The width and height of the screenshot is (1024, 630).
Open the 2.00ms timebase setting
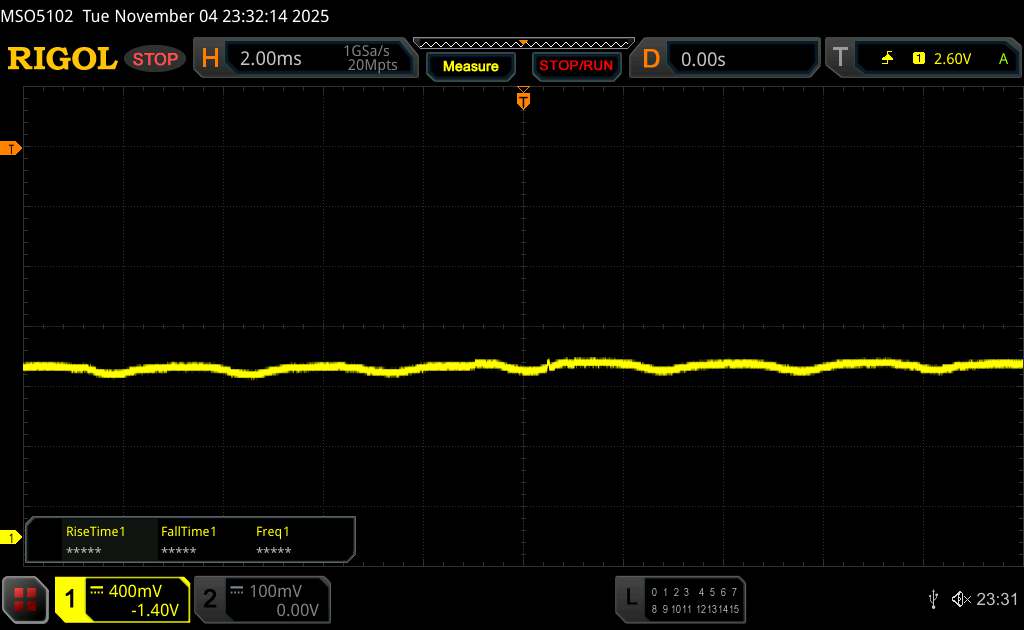point(271,59)
